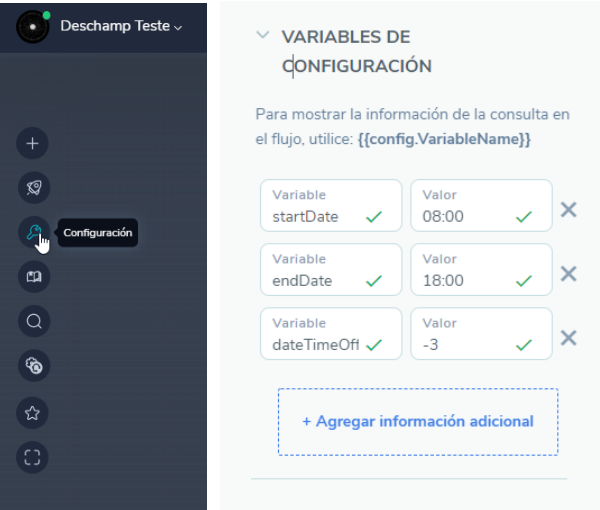
Task: Delete the dateTimeOffset variable row
Action: coord(568,337)
